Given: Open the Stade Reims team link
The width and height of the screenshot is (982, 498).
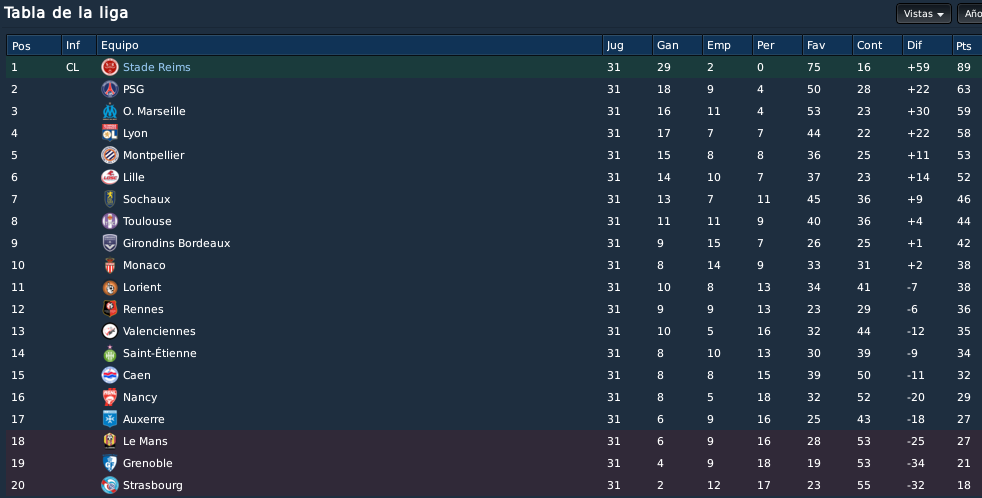Looking at the screenshot, I should pos(157,67).
